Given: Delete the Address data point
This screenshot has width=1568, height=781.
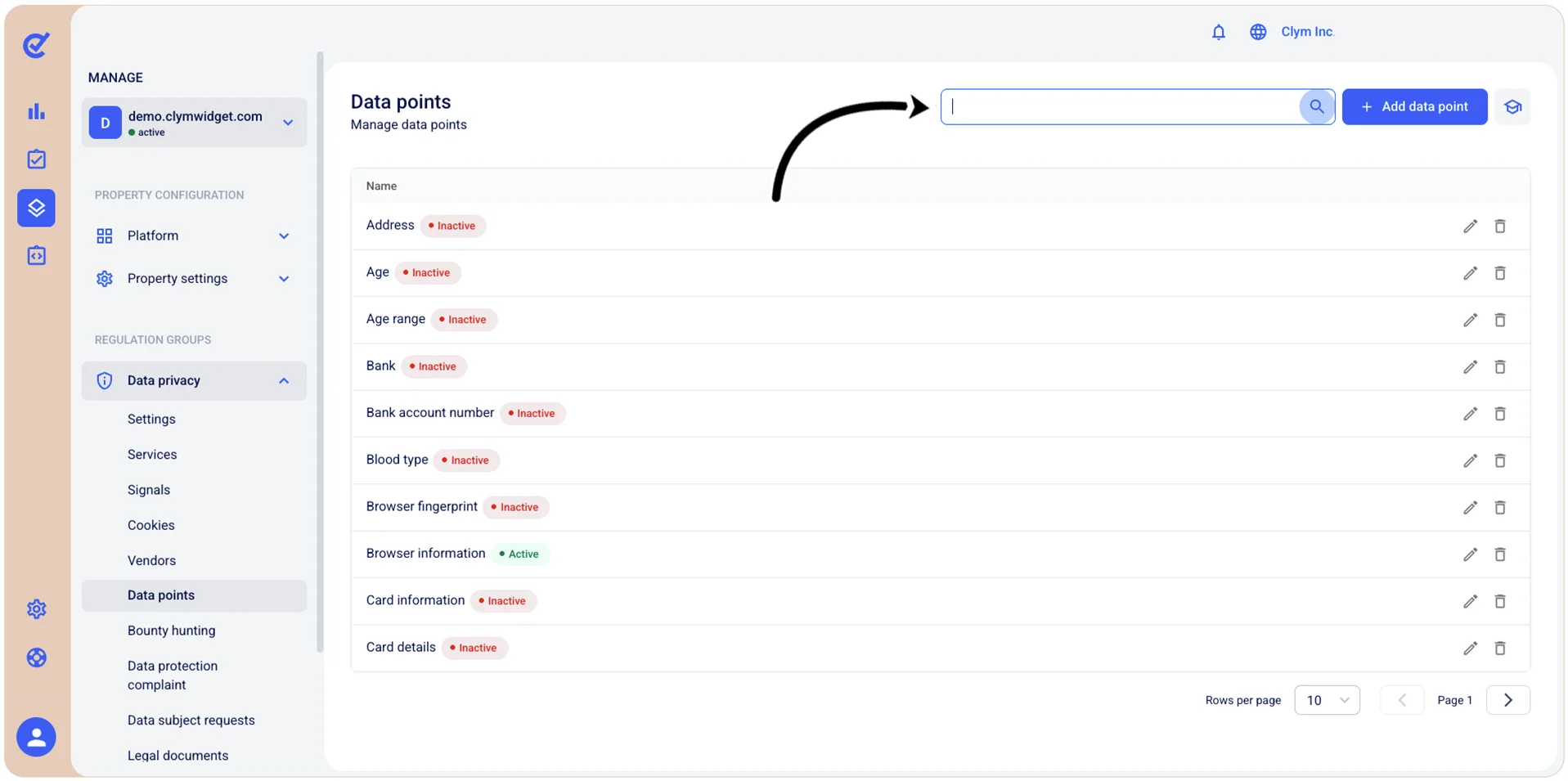Looking at the screenshot, I should click(1500, 226).
